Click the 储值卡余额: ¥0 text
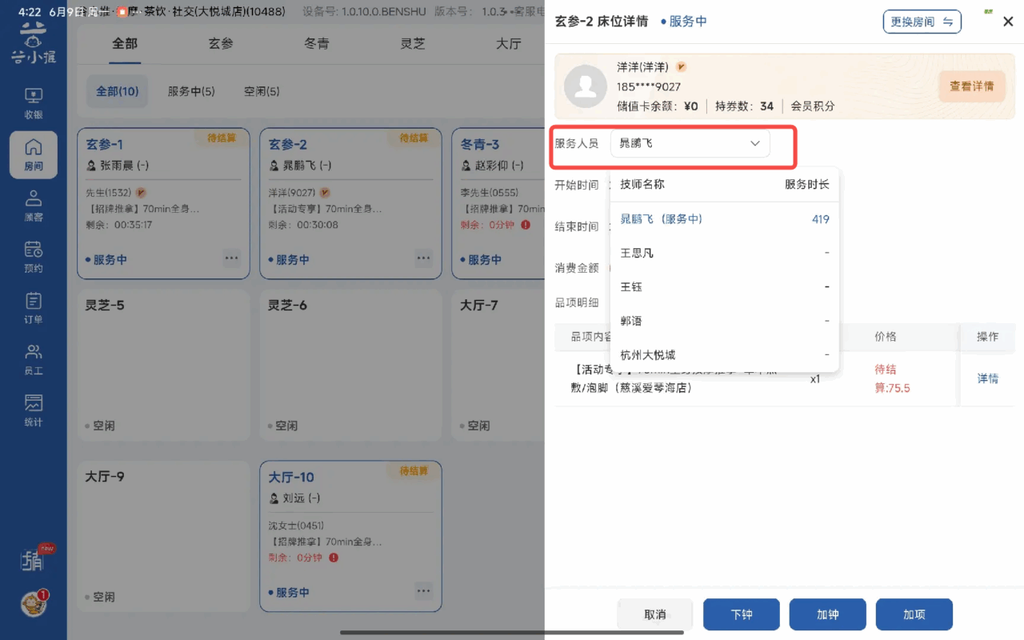Screen dimensions: 1024x640 pyautogui.click(x=657, y=106)
